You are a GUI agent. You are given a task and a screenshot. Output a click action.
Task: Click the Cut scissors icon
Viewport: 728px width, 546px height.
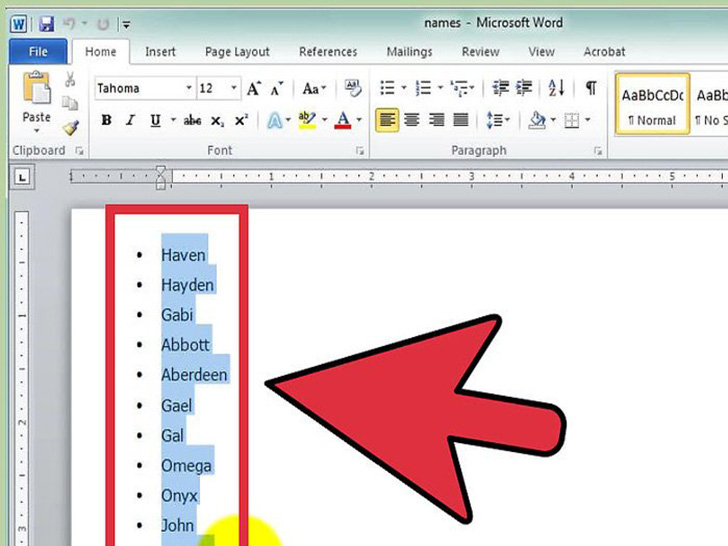click(70, 79)
